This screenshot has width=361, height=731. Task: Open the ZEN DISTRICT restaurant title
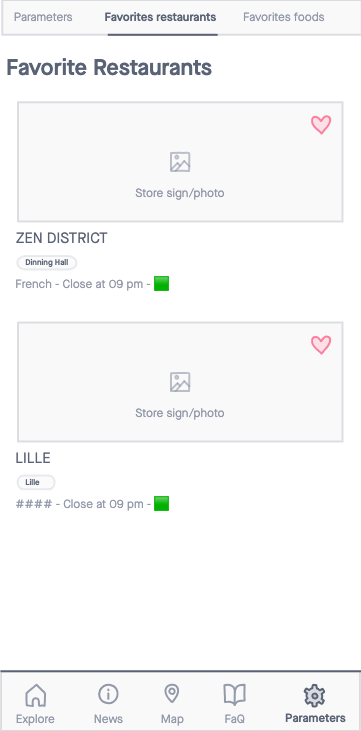(x=62, y=238)
